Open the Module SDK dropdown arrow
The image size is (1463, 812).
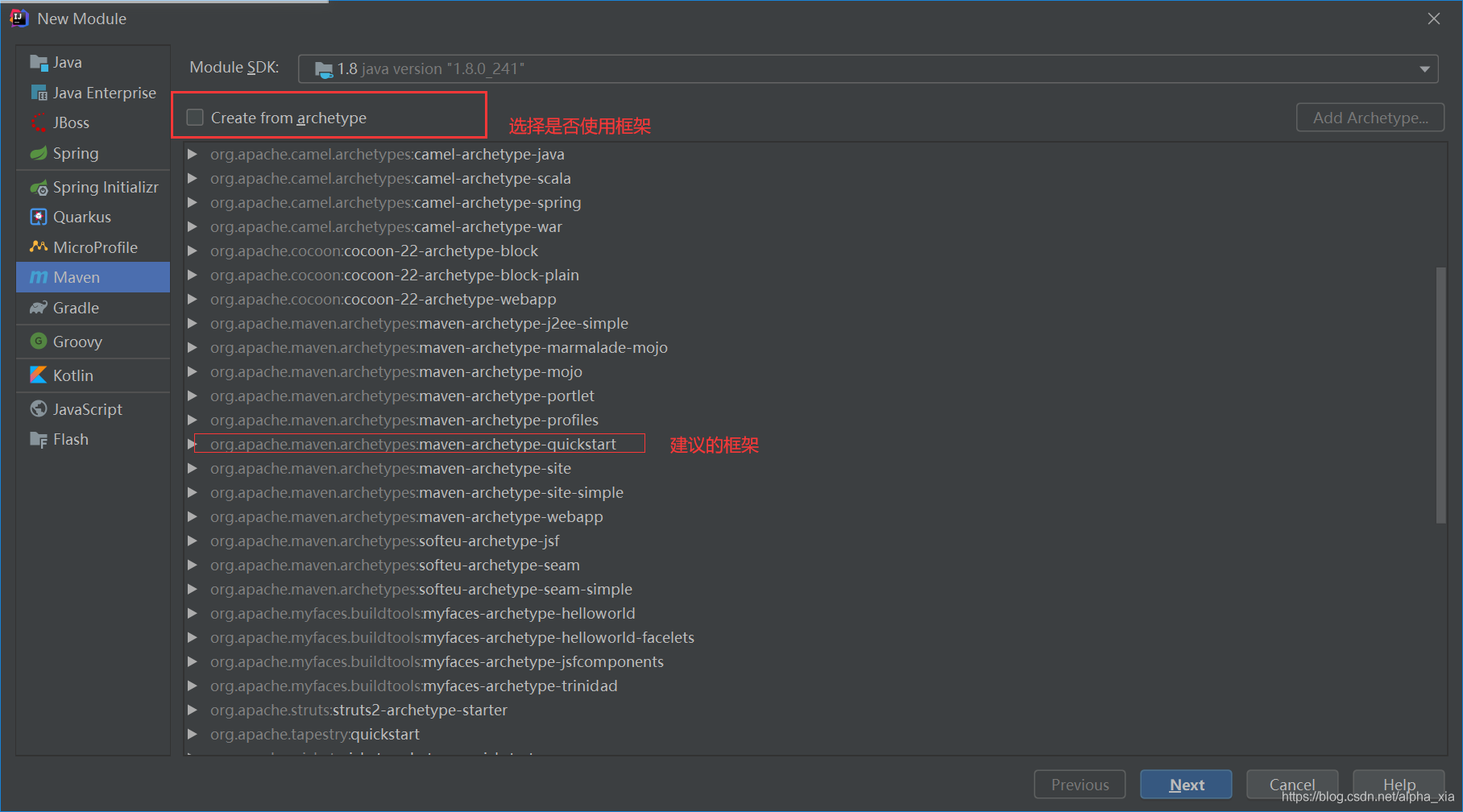1424,69
